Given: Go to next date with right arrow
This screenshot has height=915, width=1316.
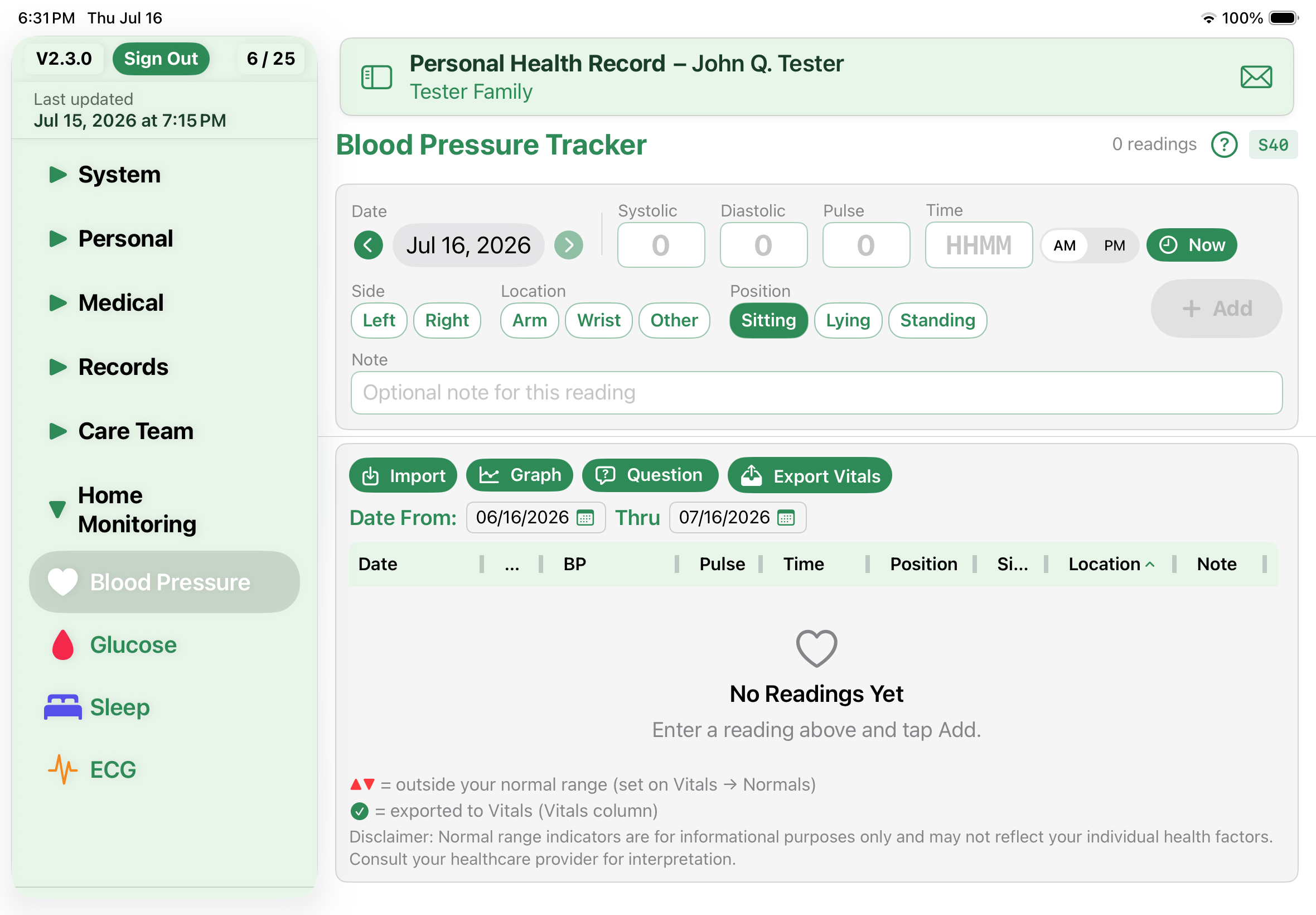Looking at the screenshot, I should [568, 245].
